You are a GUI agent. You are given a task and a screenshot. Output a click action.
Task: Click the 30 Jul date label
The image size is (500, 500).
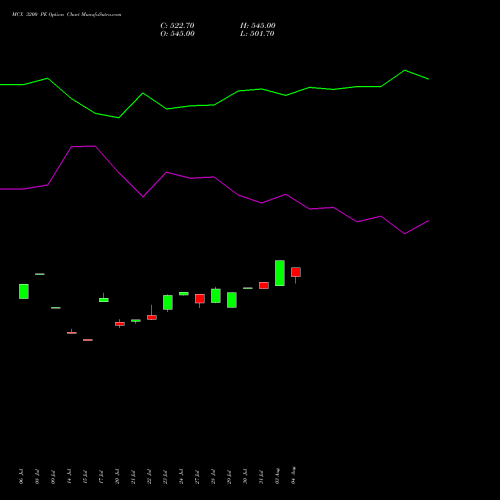pos(245,476)
